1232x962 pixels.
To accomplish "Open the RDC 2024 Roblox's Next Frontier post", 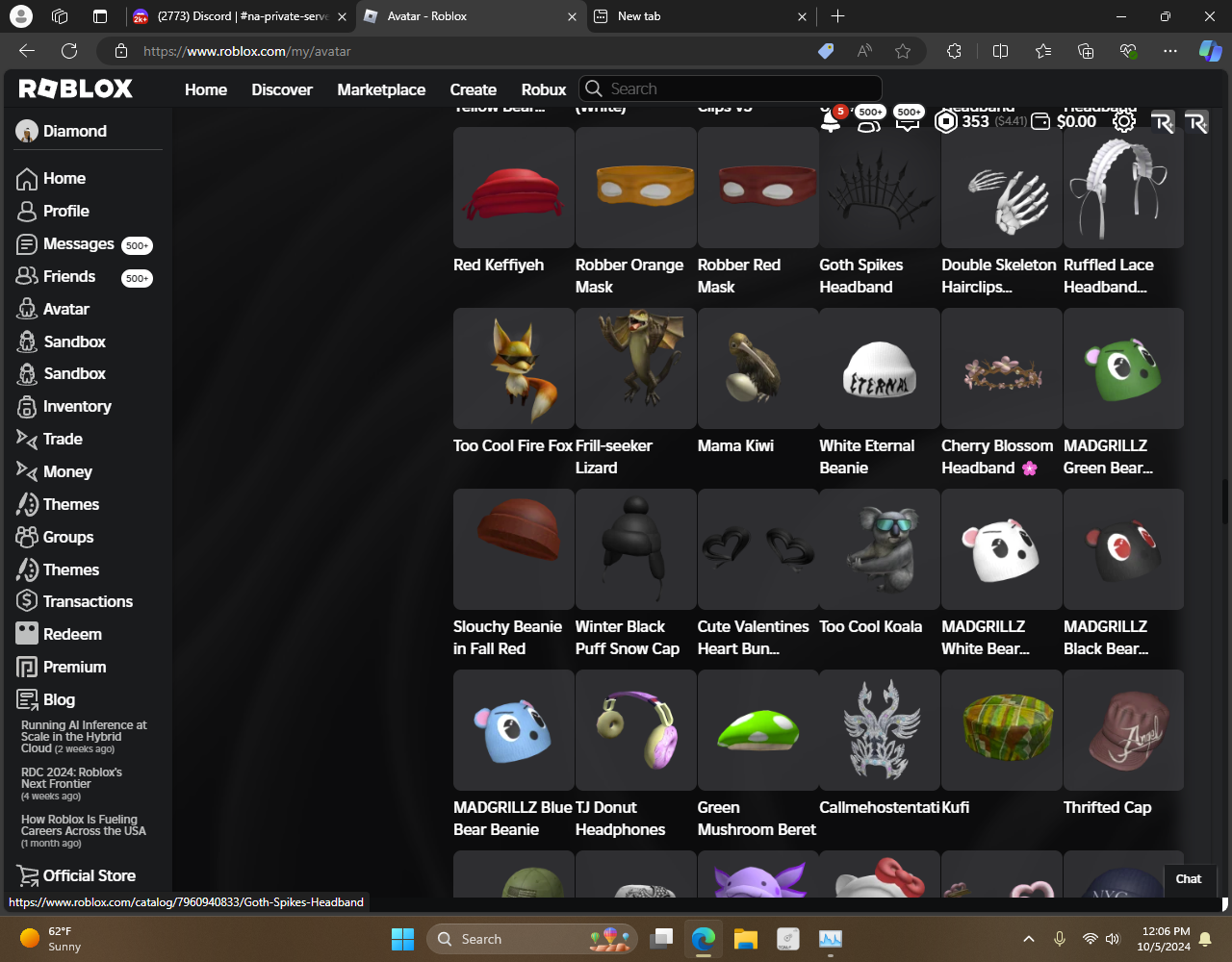I will point(71,784).
